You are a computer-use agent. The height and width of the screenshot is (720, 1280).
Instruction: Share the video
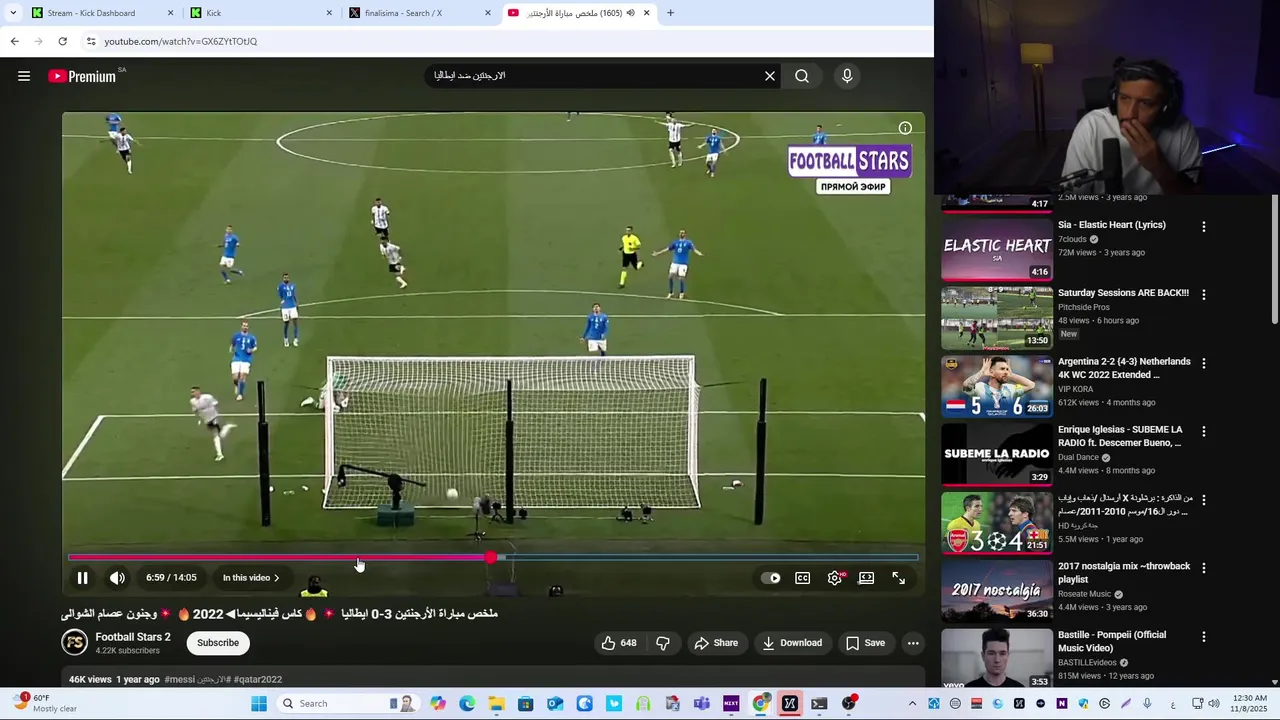716,643
